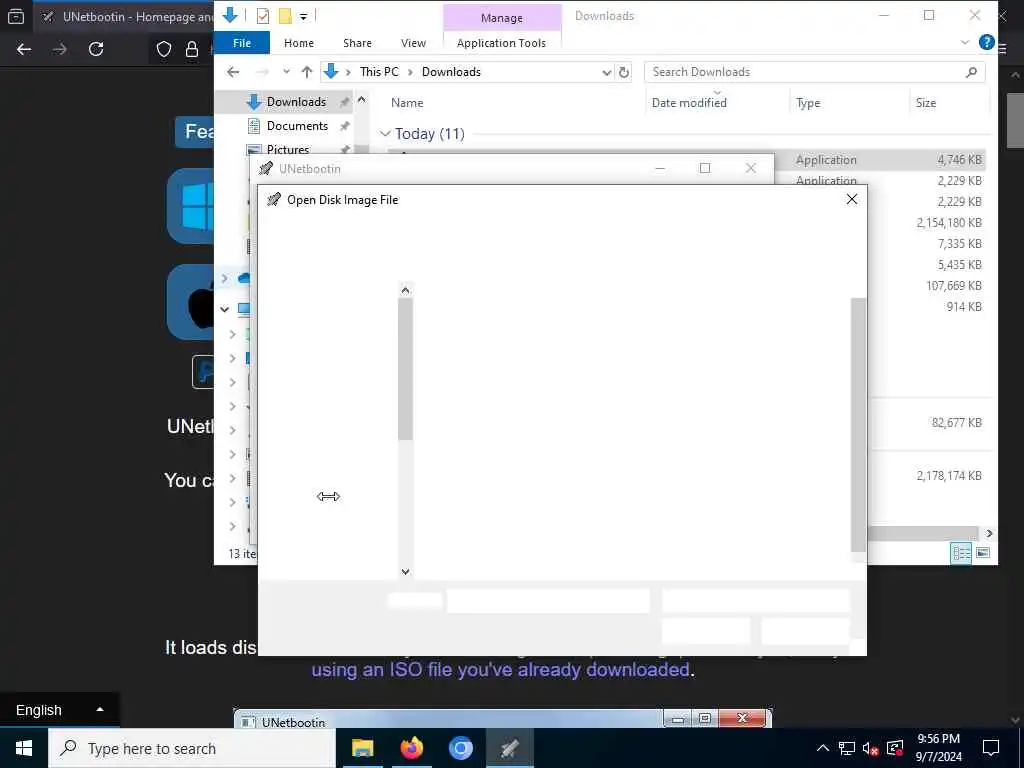Go back in File Explorer
This screenshot has height=768, width=1024.
(233, 72)
